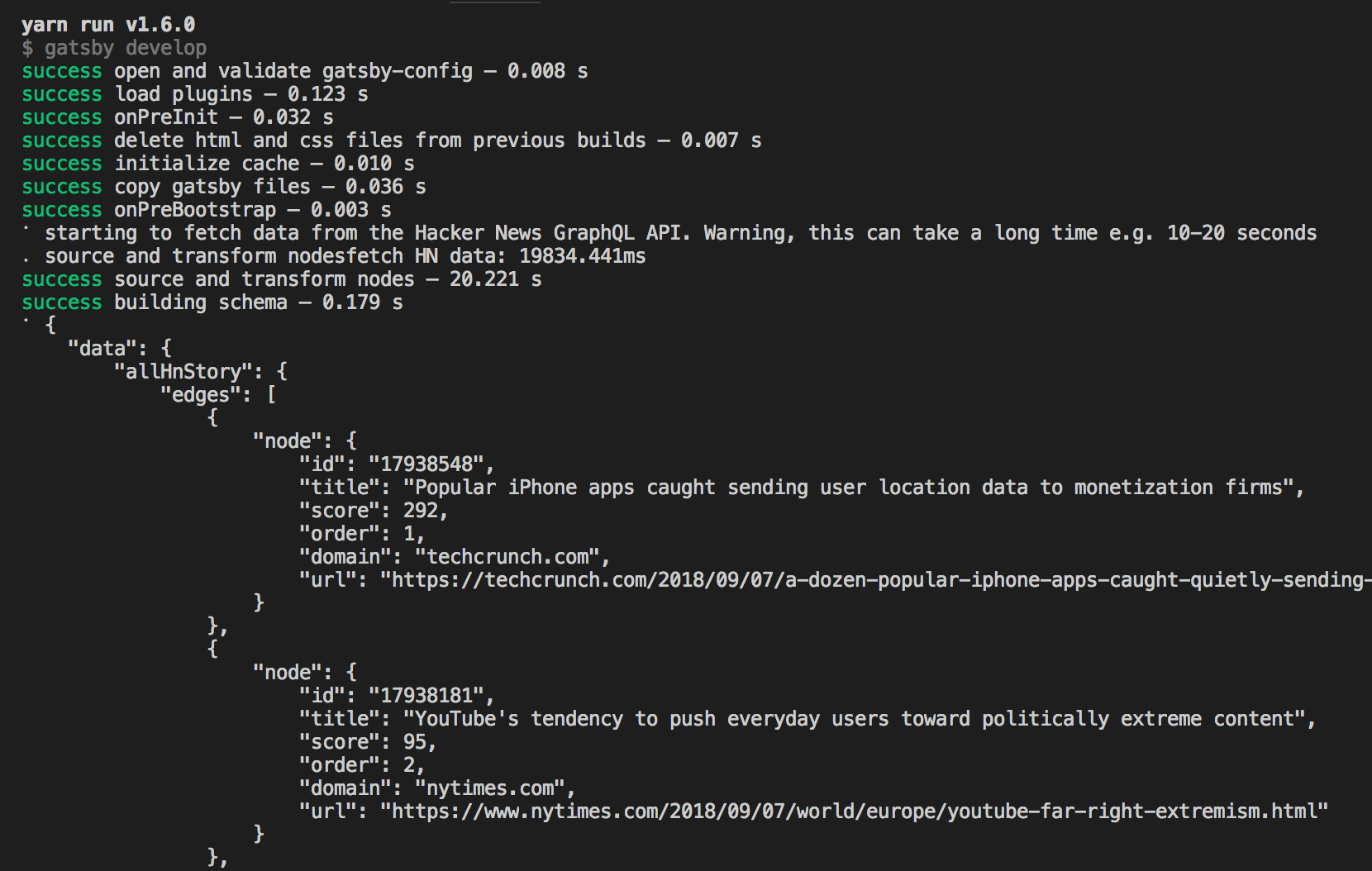Viewport: 1372px width, 871px height.
Task: Click the "techcrunch.com" domain value
Action: pos(507,557)
